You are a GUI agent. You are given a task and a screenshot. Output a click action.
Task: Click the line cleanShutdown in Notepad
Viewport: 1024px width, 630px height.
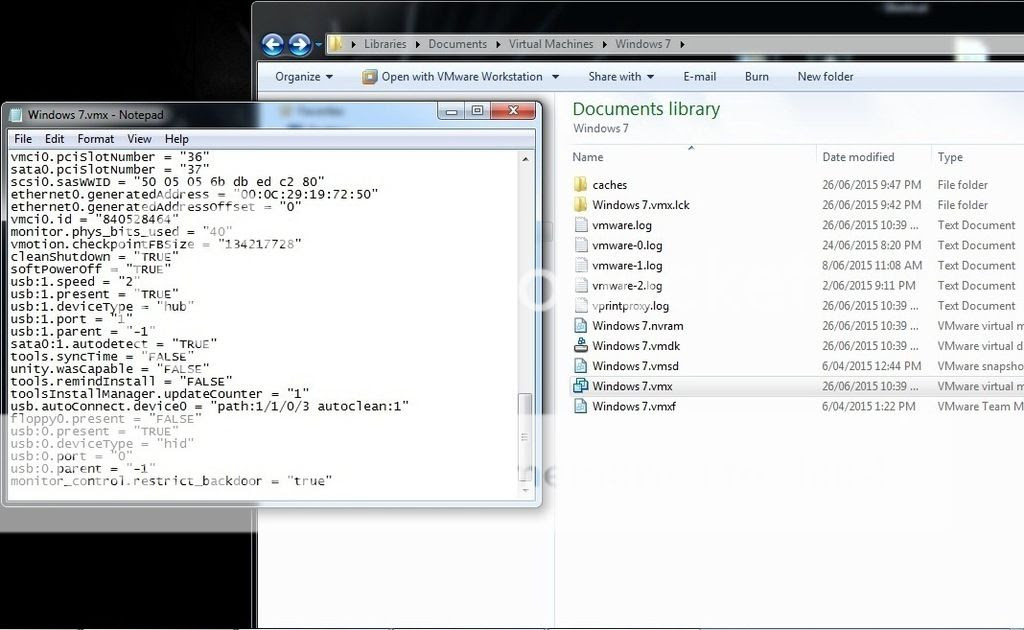pos(94,257)
